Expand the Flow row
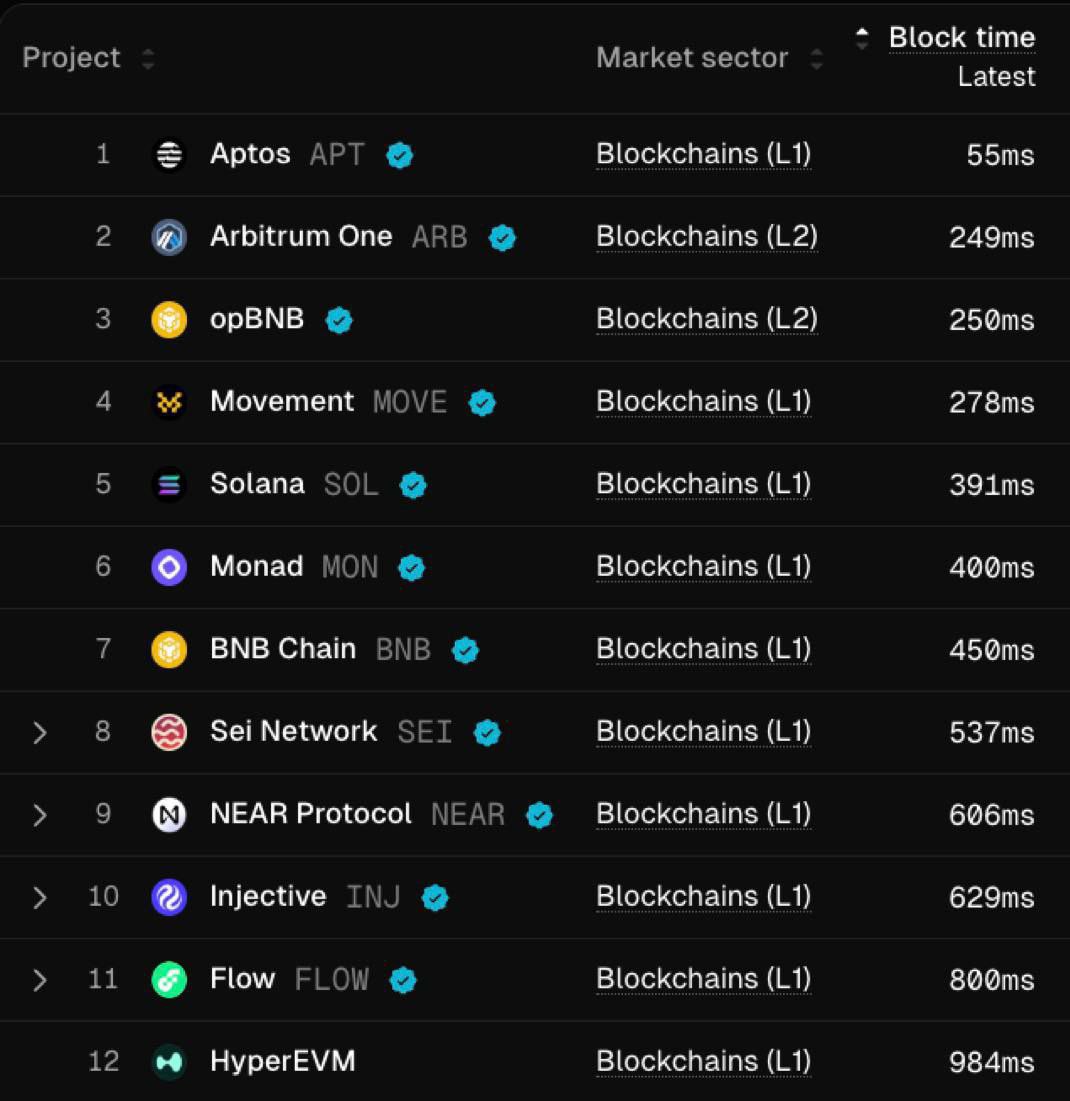 (x=40, y=980)
